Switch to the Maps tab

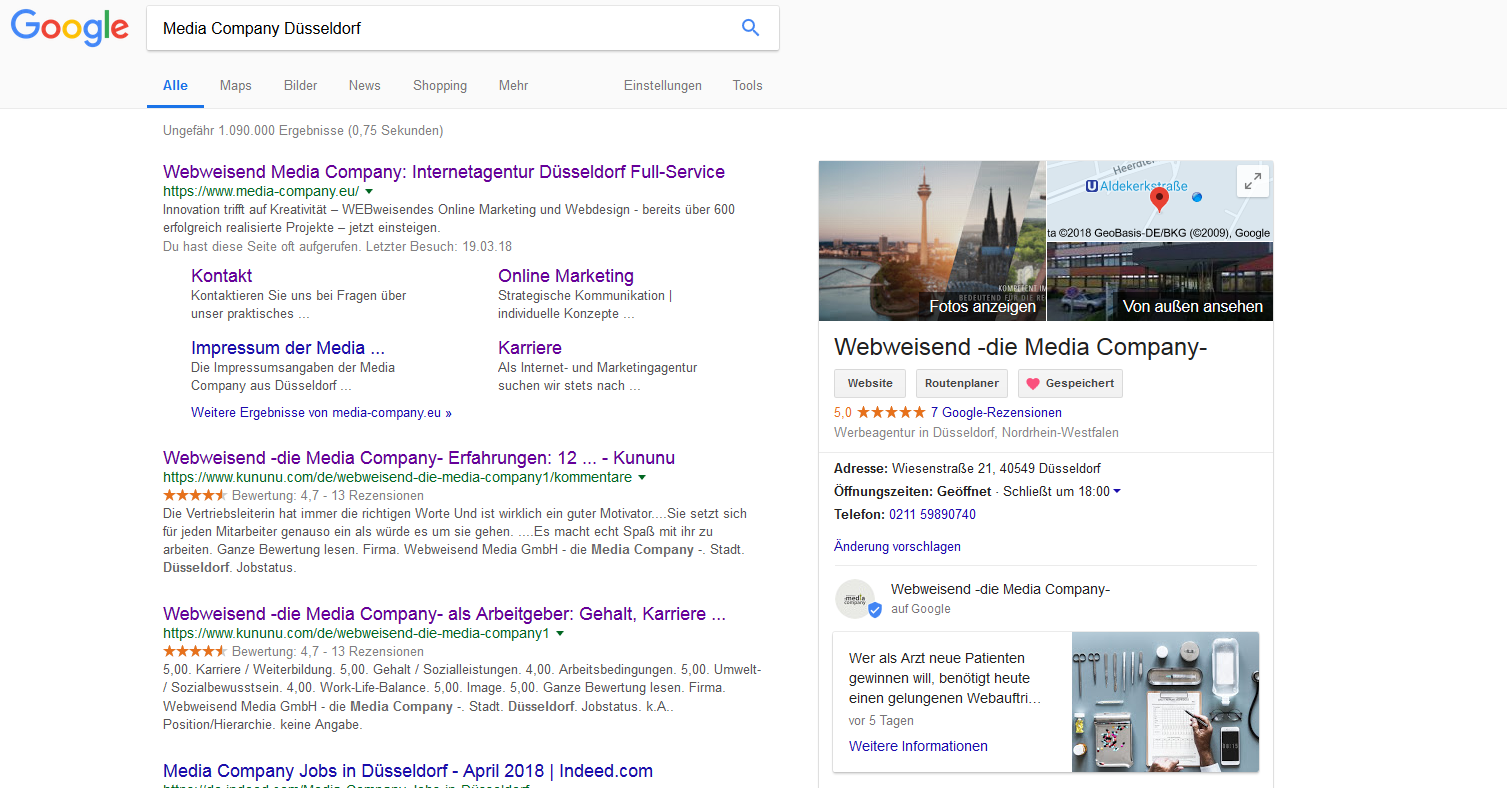tap(235, 85)
